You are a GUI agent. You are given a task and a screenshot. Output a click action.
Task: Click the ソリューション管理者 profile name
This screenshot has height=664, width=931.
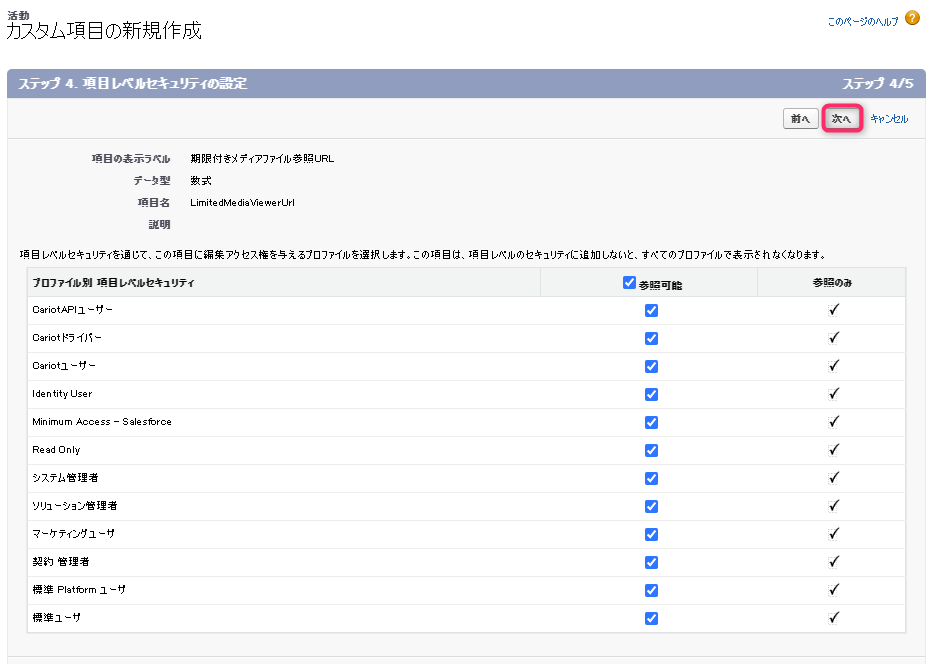[x=75, y=505]
